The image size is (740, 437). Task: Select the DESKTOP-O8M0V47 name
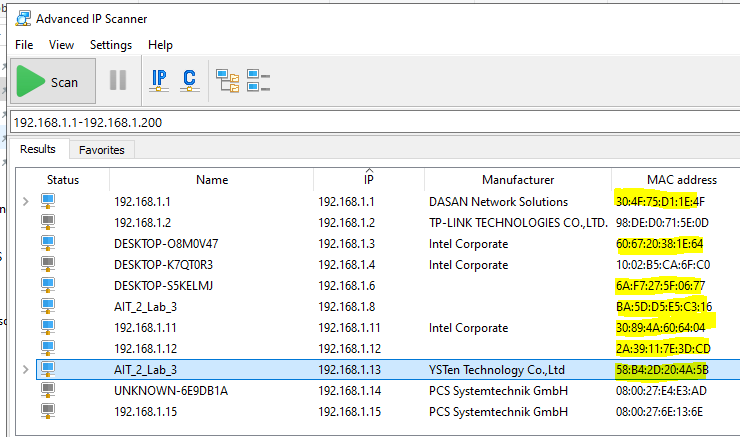tap(166, 244)
